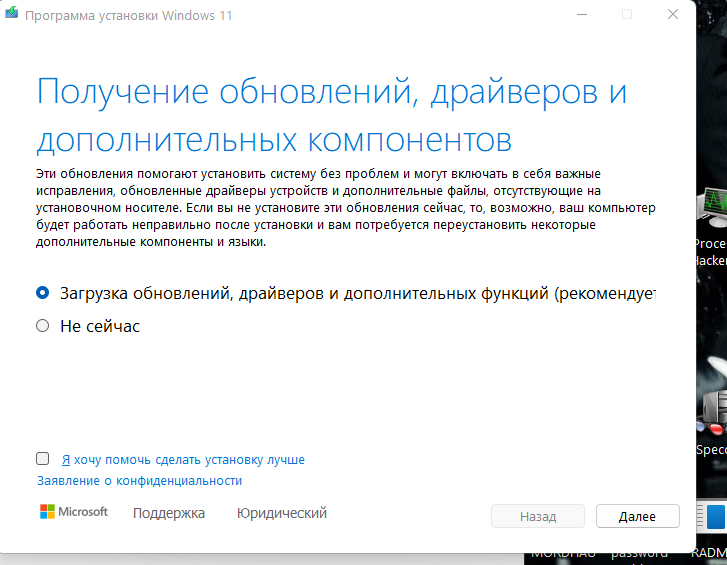Viewport: 727px width, 565px height.
Task: Close the Windows 11 setup window
Action: pos(673,14)
